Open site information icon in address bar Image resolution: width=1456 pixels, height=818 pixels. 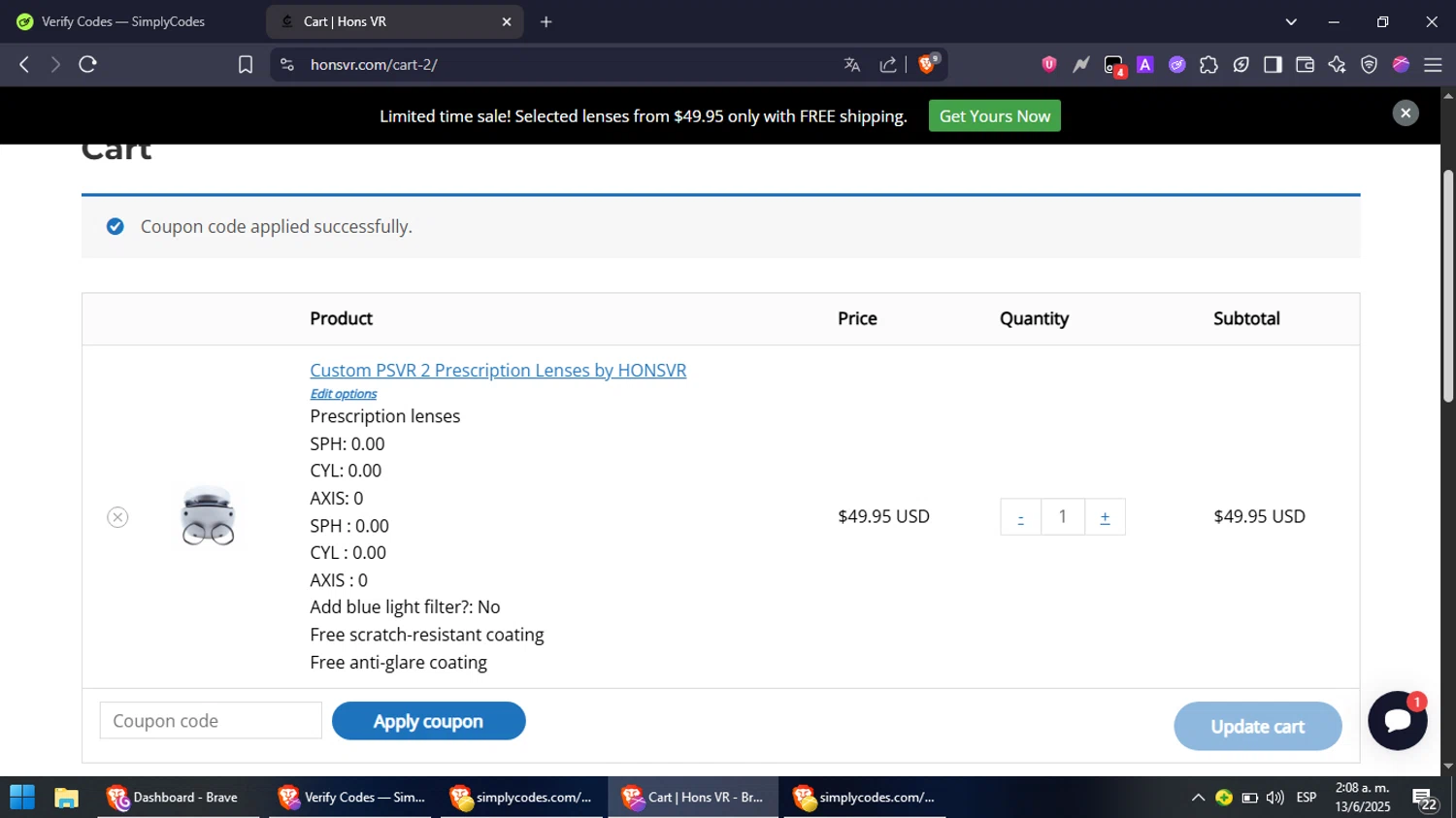click(286, 65)
